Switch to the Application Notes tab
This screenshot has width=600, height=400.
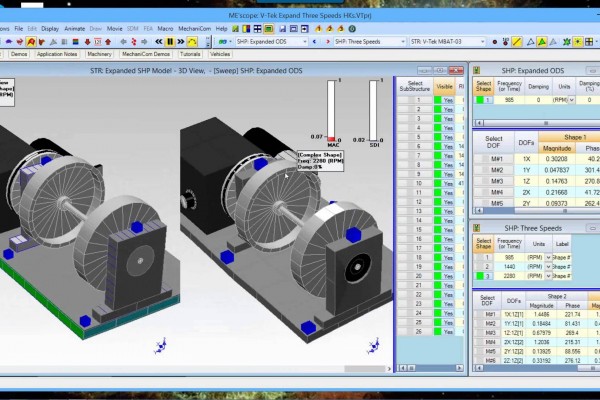click(57, 55)
